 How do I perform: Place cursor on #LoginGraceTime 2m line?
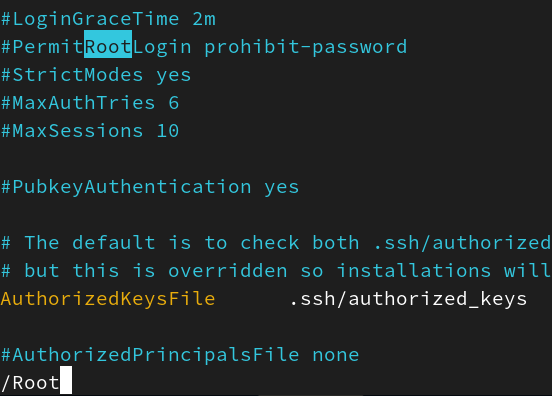tap(108, 19)
